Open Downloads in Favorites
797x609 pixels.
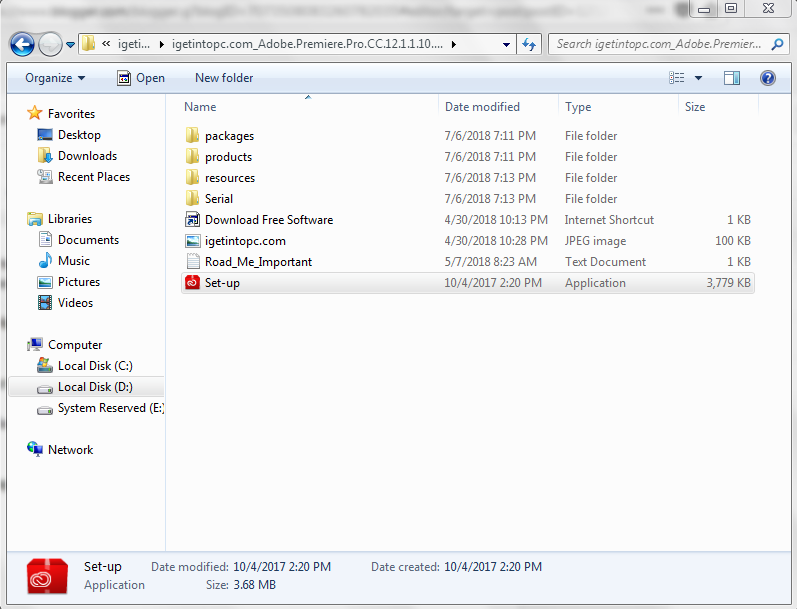(x=87, y=156)
